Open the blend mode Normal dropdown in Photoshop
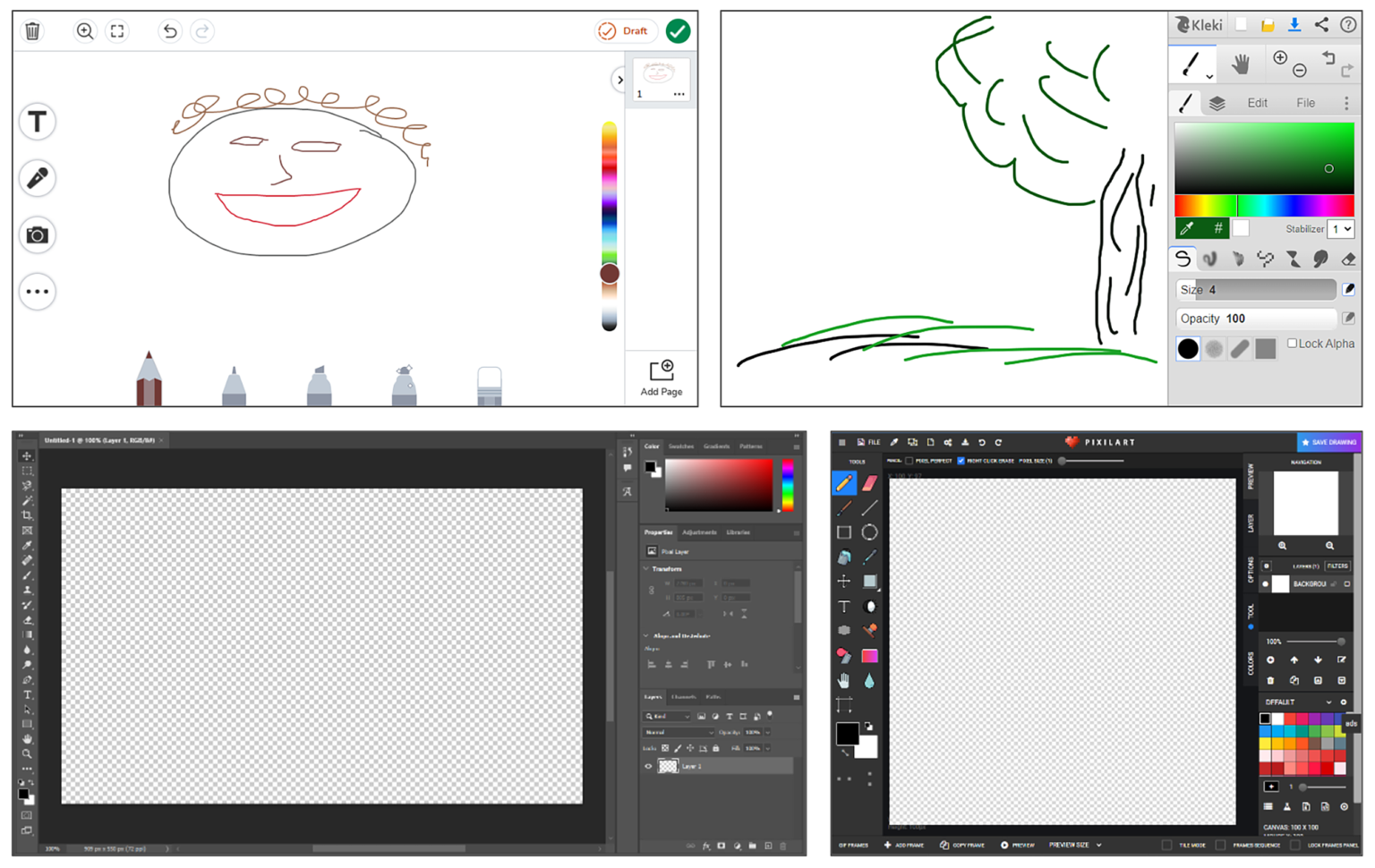 point(678,732)
